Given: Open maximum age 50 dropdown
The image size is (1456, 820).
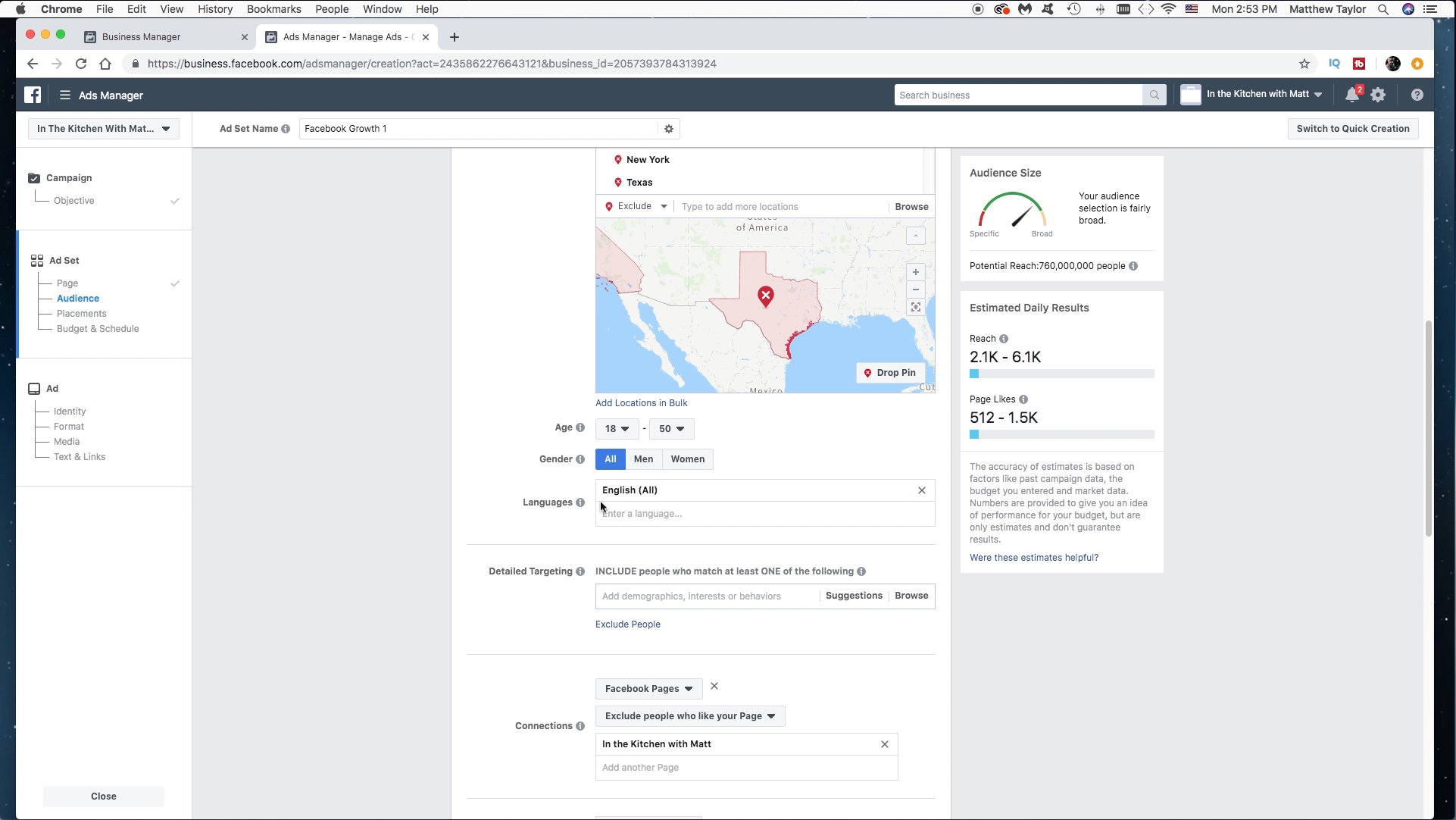Looking at the screenshot, I should point(671,429).
